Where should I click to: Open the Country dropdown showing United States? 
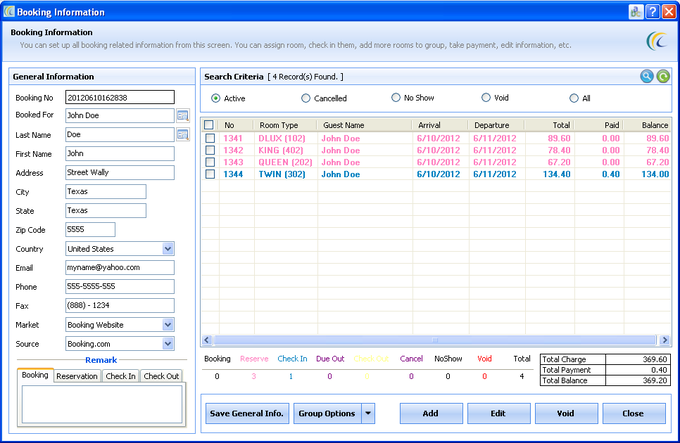pyautogui.click(x=168, y=249)
